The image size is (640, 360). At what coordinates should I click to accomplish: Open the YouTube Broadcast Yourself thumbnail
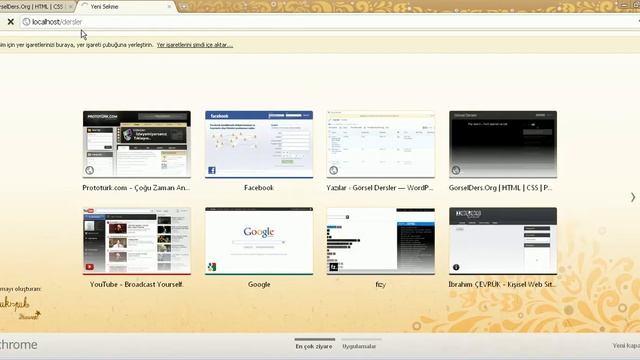pyautogui.click(x=137, y=241)
